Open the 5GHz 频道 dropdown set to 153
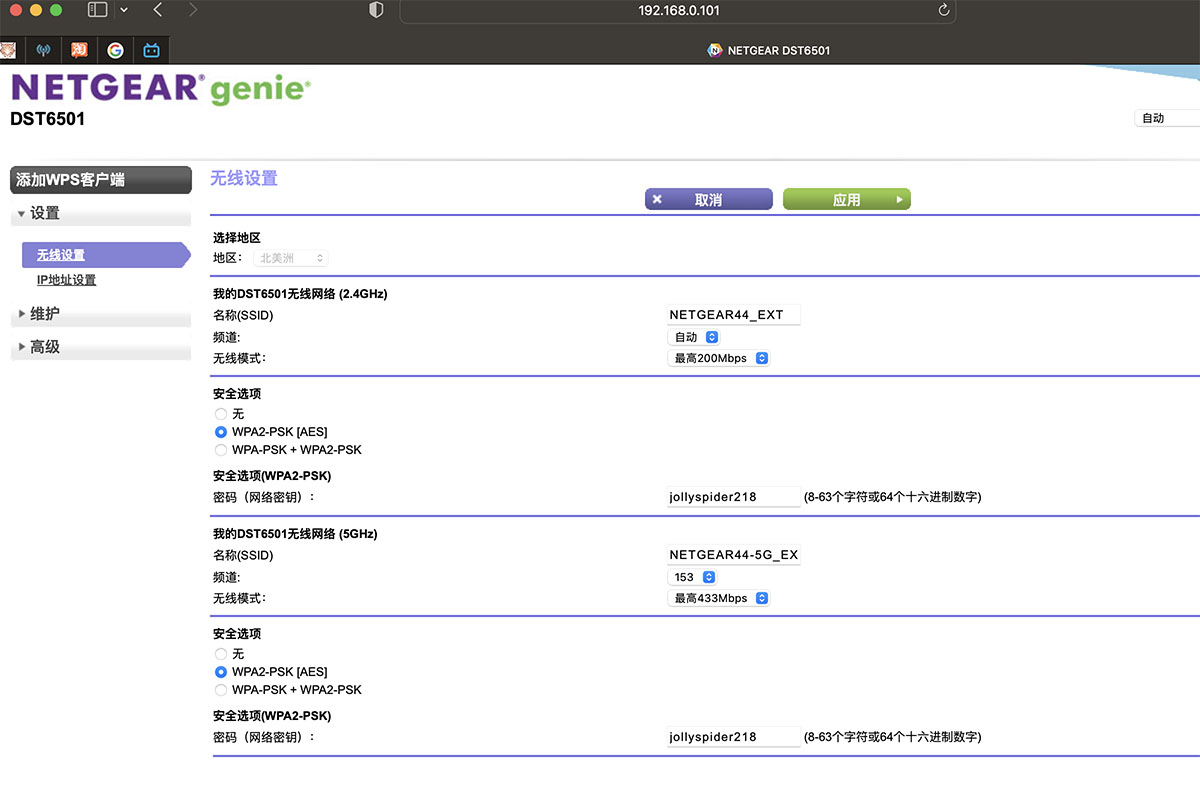 [692, 577]
